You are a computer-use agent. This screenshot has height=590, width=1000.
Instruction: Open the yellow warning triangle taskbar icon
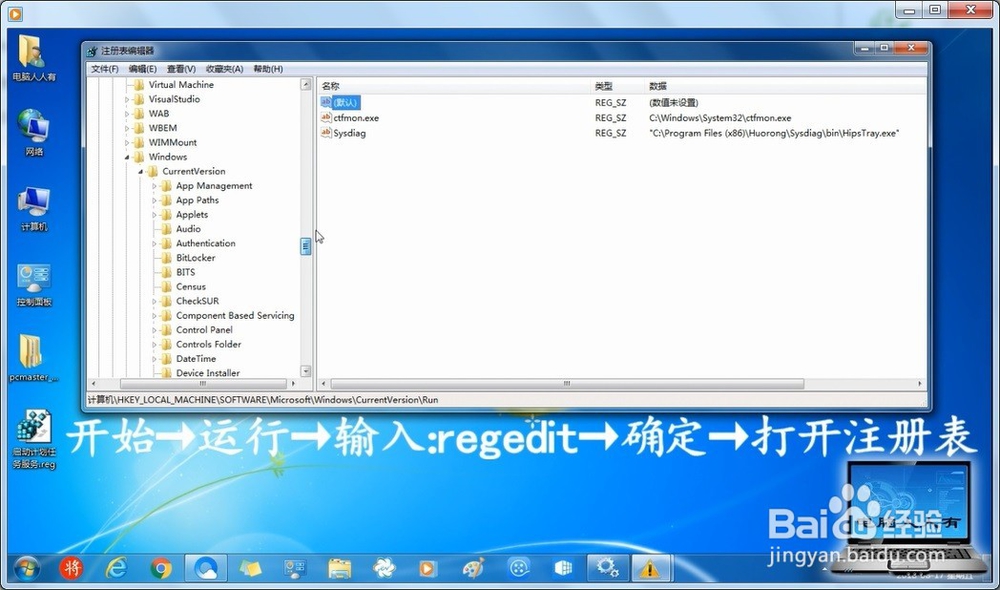[650, 568]
